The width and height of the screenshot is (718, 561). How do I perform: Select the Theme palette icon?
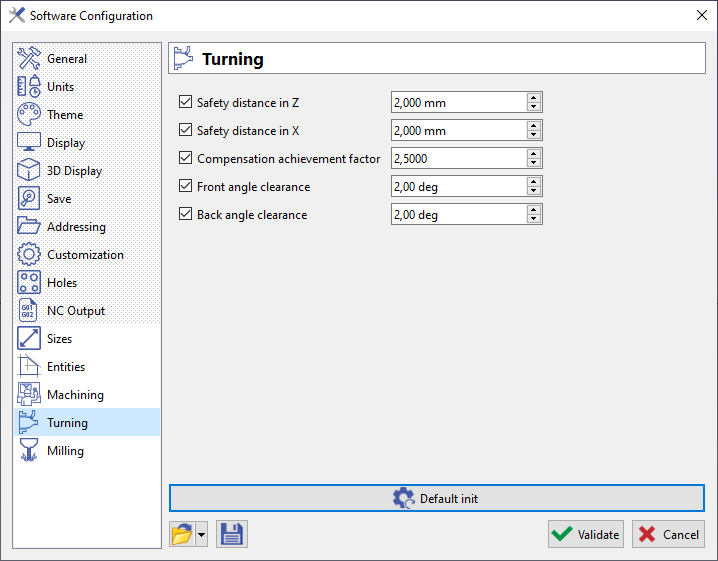(29, 115)
